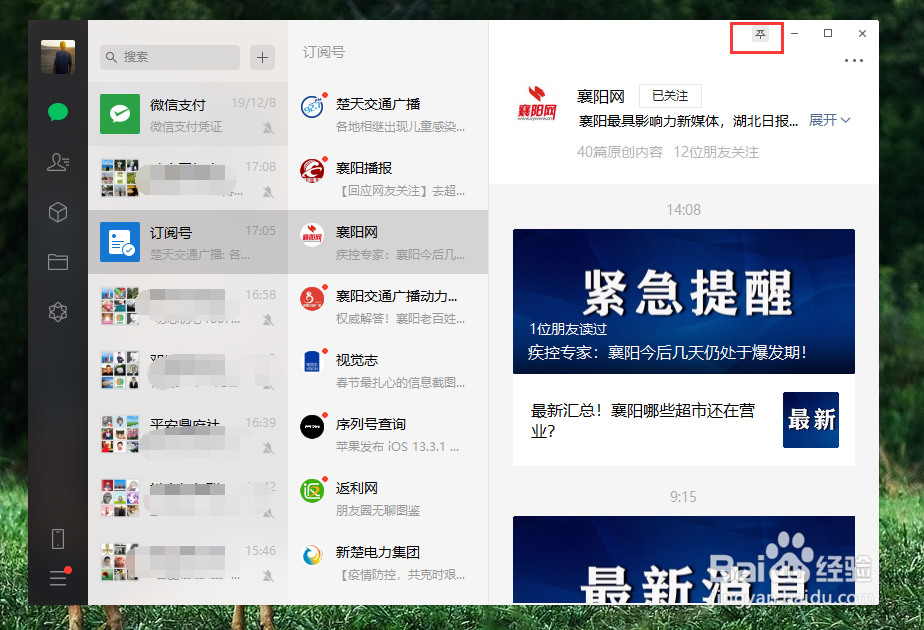This screenshot has width=924, height=630.
Task: Pin the window on top
Action: pos(760,34)
